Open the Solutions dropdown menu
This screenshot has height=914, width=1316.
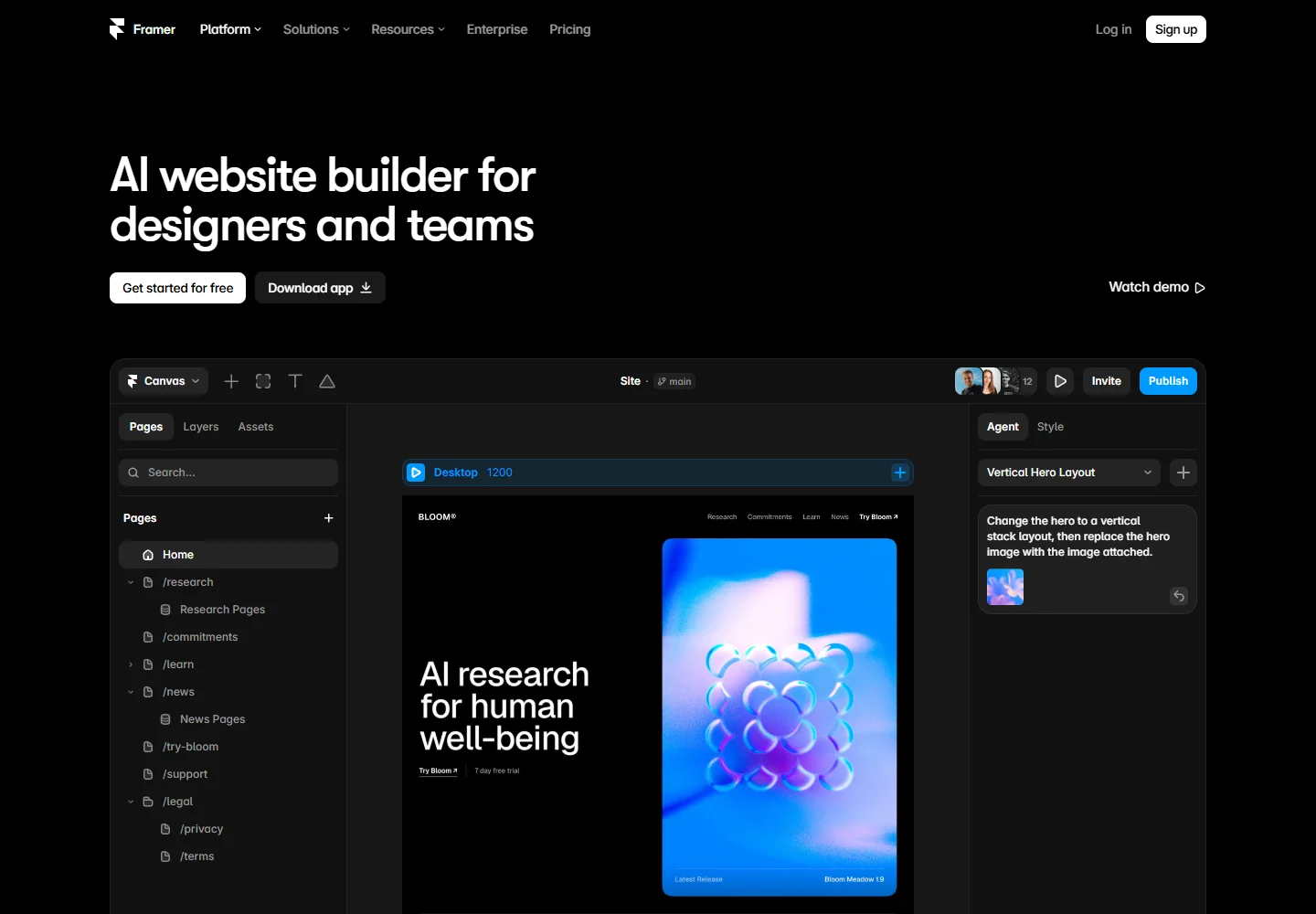[x=316, y=29]
